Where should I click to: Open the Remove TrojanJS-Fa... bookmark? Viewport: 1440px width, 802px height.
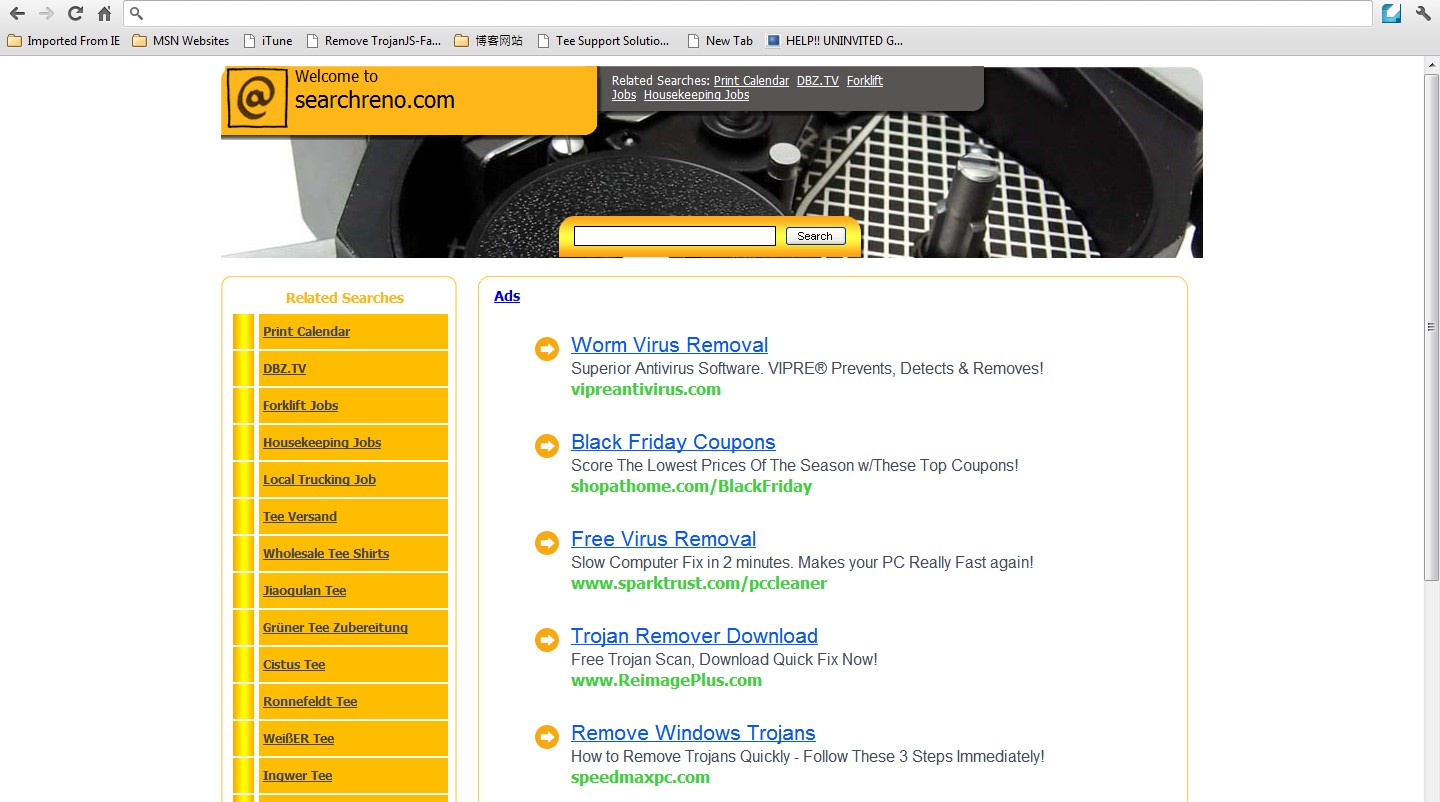click(x=374, y=41)
